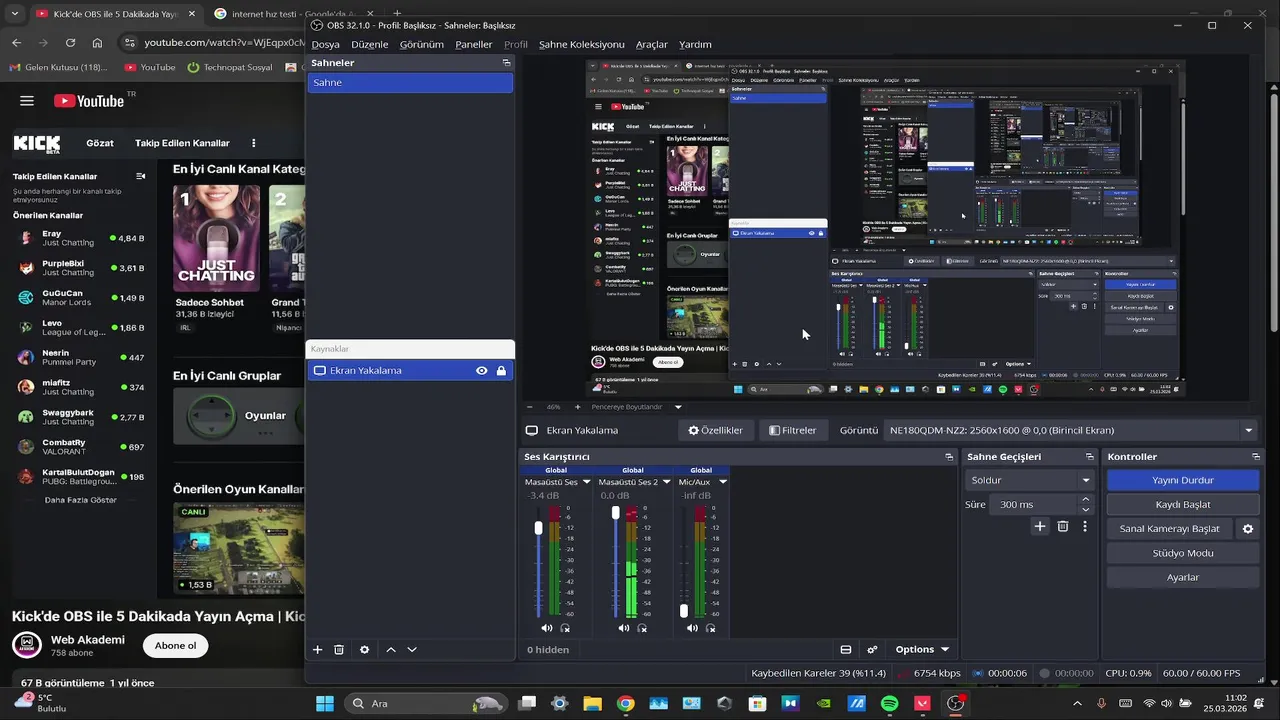
Task: Open Filtreler for the source
Action: (x=793, y=430)
